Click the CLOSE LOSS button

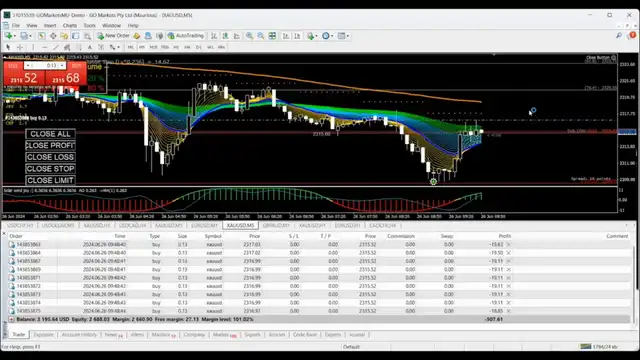(x=50, y=157)
